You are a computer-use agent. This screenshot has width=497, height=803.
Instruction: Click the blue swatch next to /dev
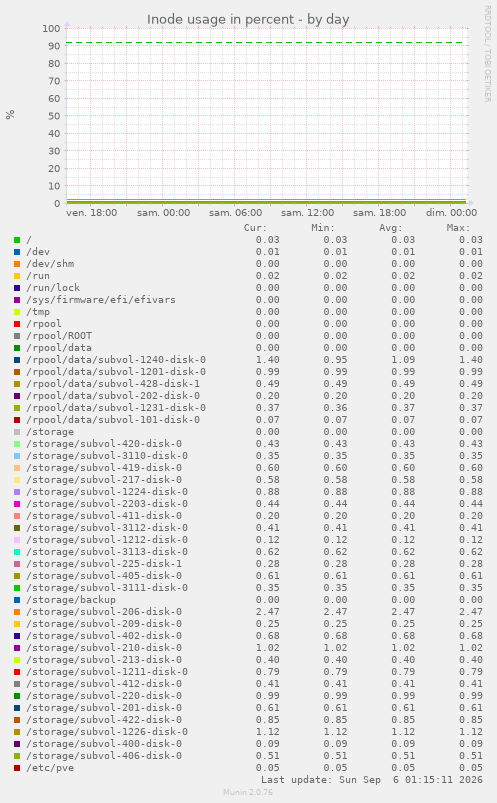point(17,252)
